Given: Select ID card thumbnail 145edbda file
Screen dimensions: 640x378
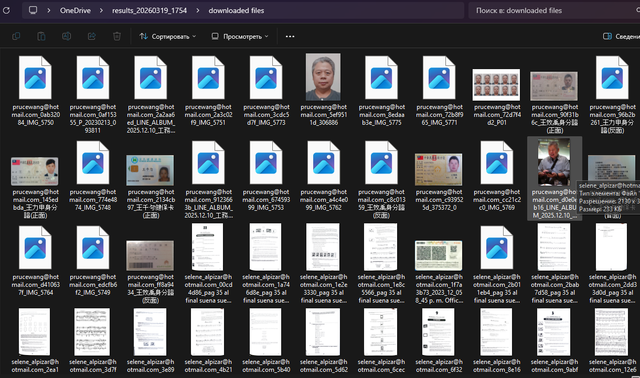Looking at the screenshot, I should coord(35,171).
